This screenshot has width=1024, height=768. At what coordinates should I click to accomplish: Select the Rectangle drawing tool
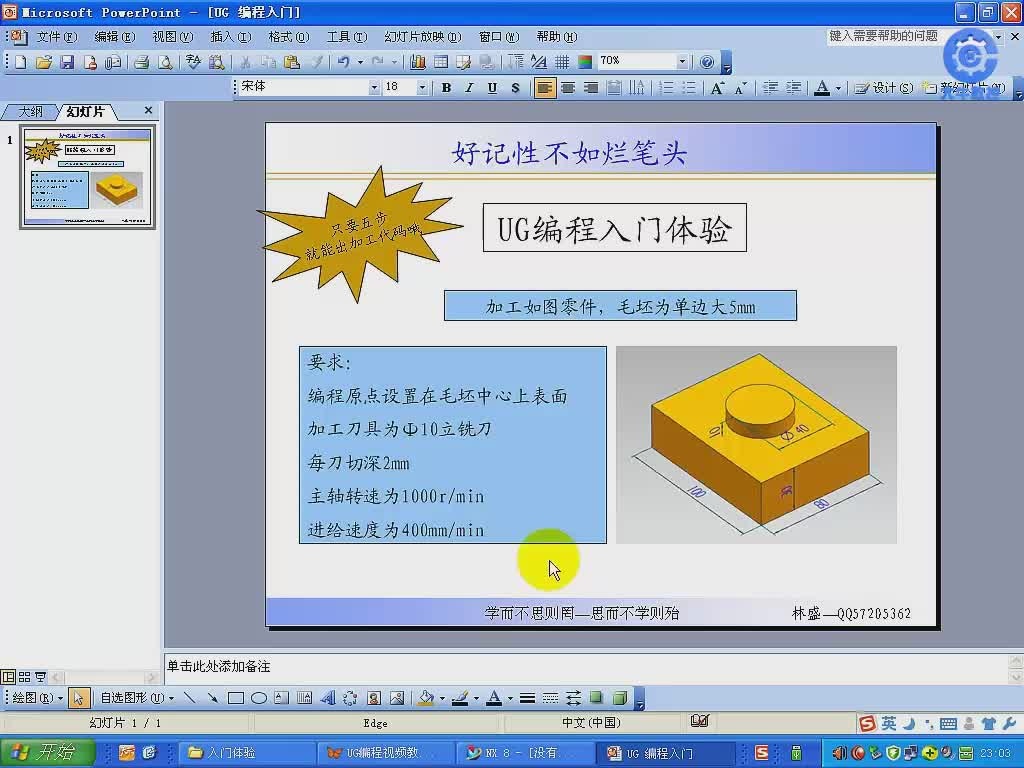click(236, 698)
